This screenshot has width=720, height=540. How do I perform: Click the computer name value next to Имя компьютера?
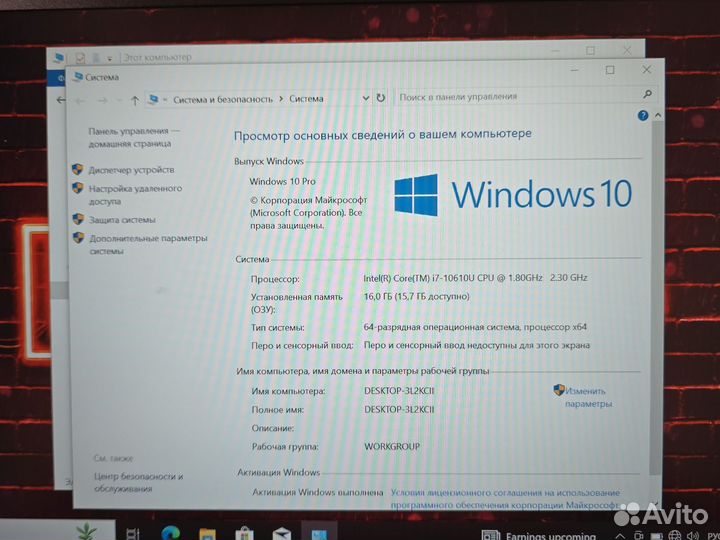(x=399, y=391)
